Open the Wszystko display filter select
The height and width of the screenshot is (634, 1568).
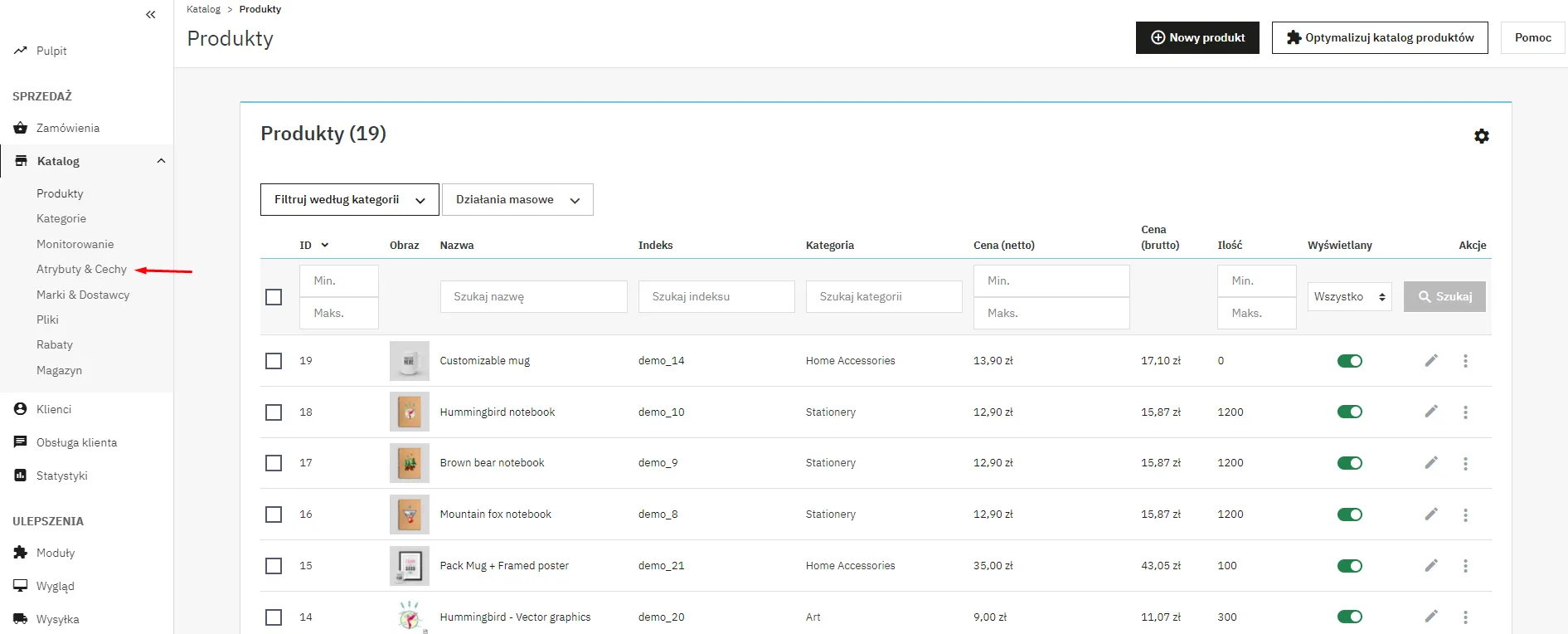click(x=1349, y=297)
